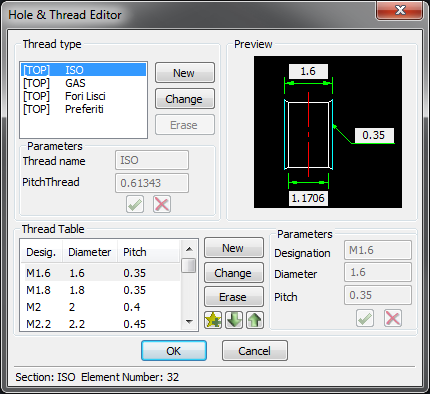Select the M1.6 row in Thread Table

point(102,273)
